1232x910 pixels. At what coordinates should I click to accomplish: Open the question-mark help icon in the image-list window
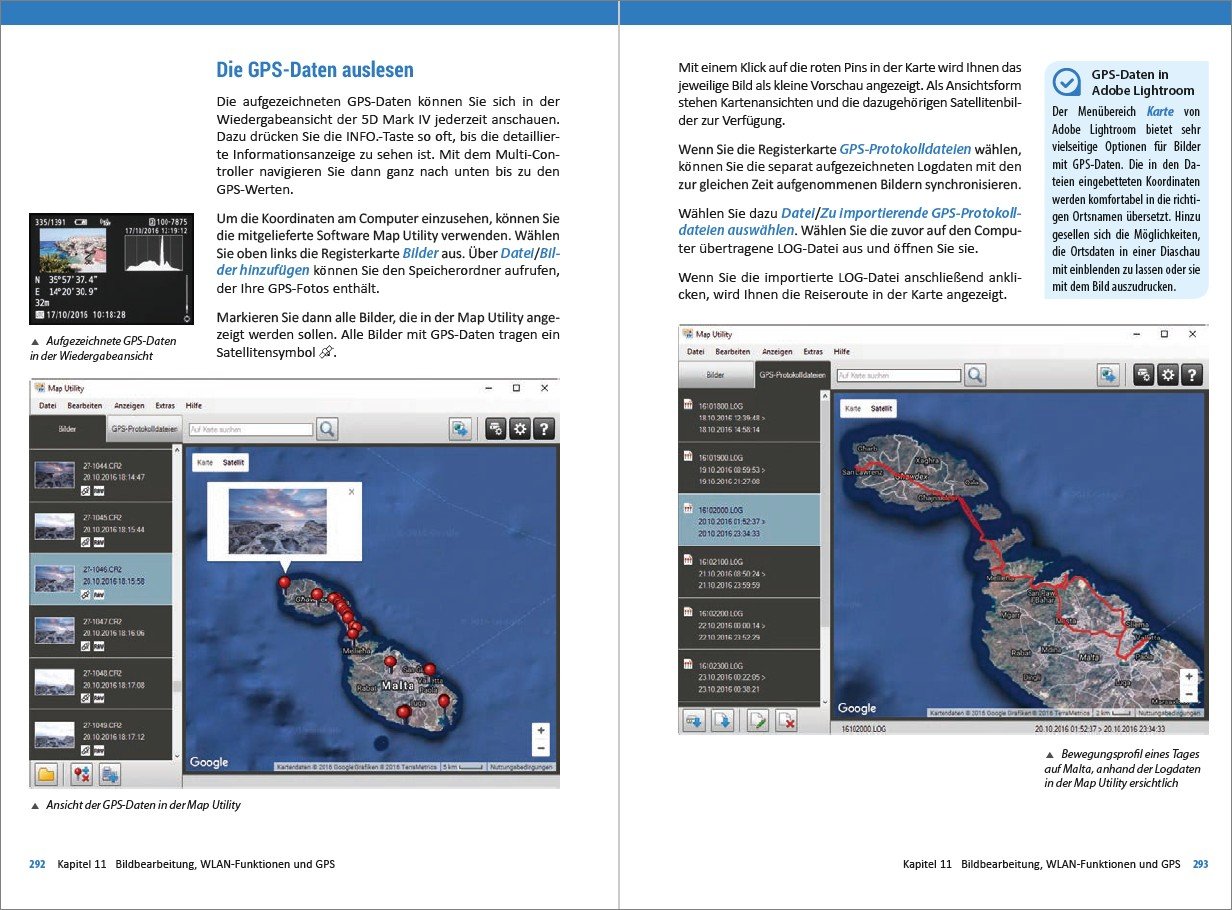(543, 429)
